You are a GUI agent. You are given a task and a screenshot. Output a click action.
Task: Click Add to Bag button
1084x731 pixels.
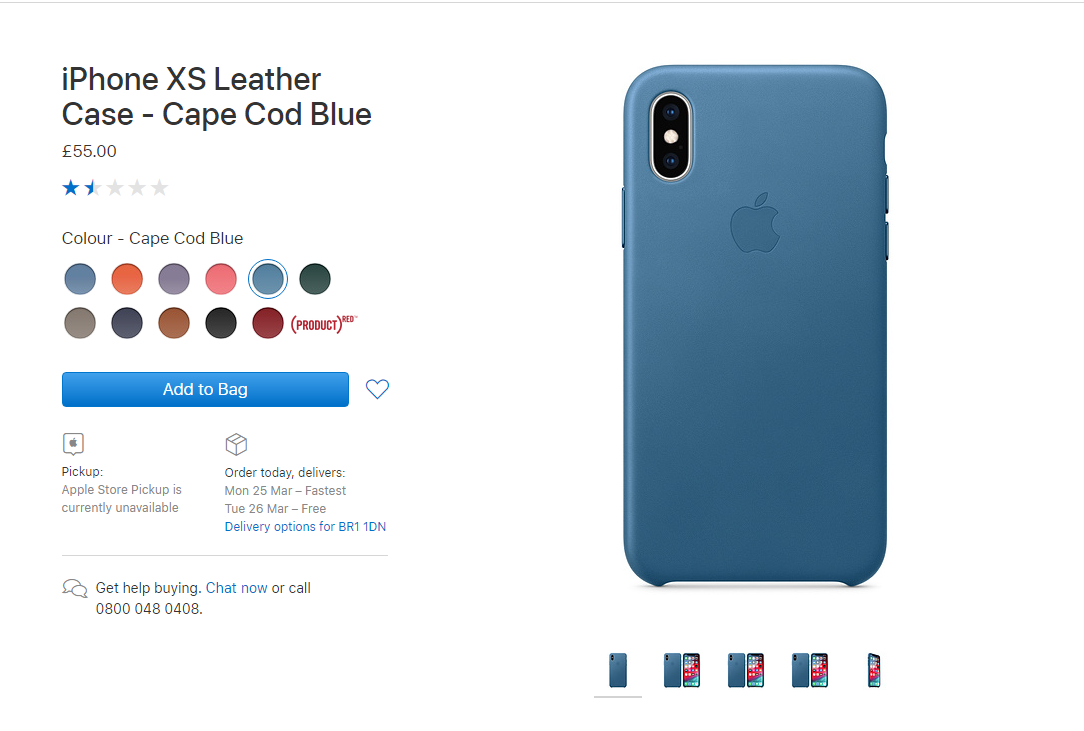tap(205, 389)
